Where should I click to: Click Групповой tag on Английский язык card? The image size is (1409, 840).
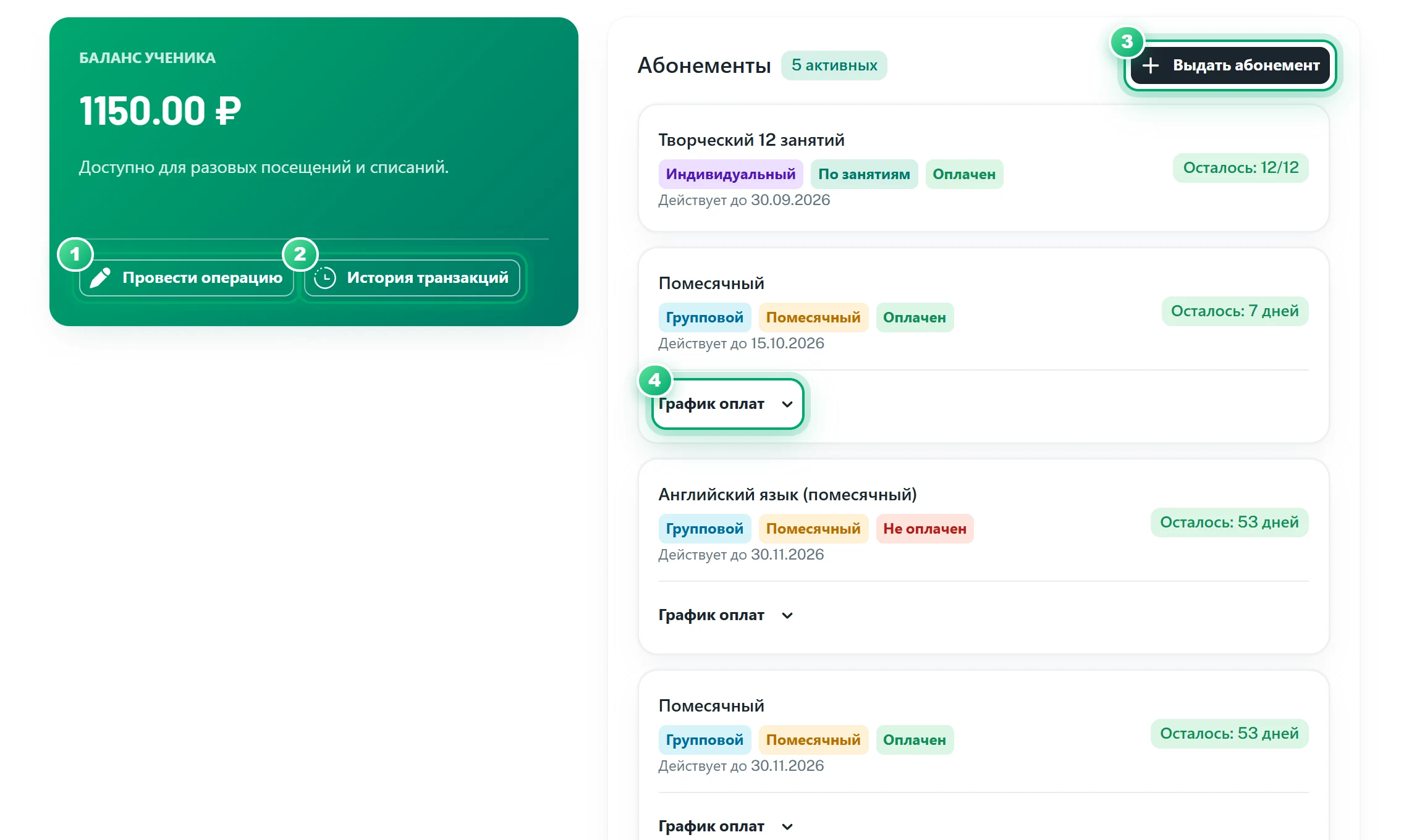coord(704,529)
